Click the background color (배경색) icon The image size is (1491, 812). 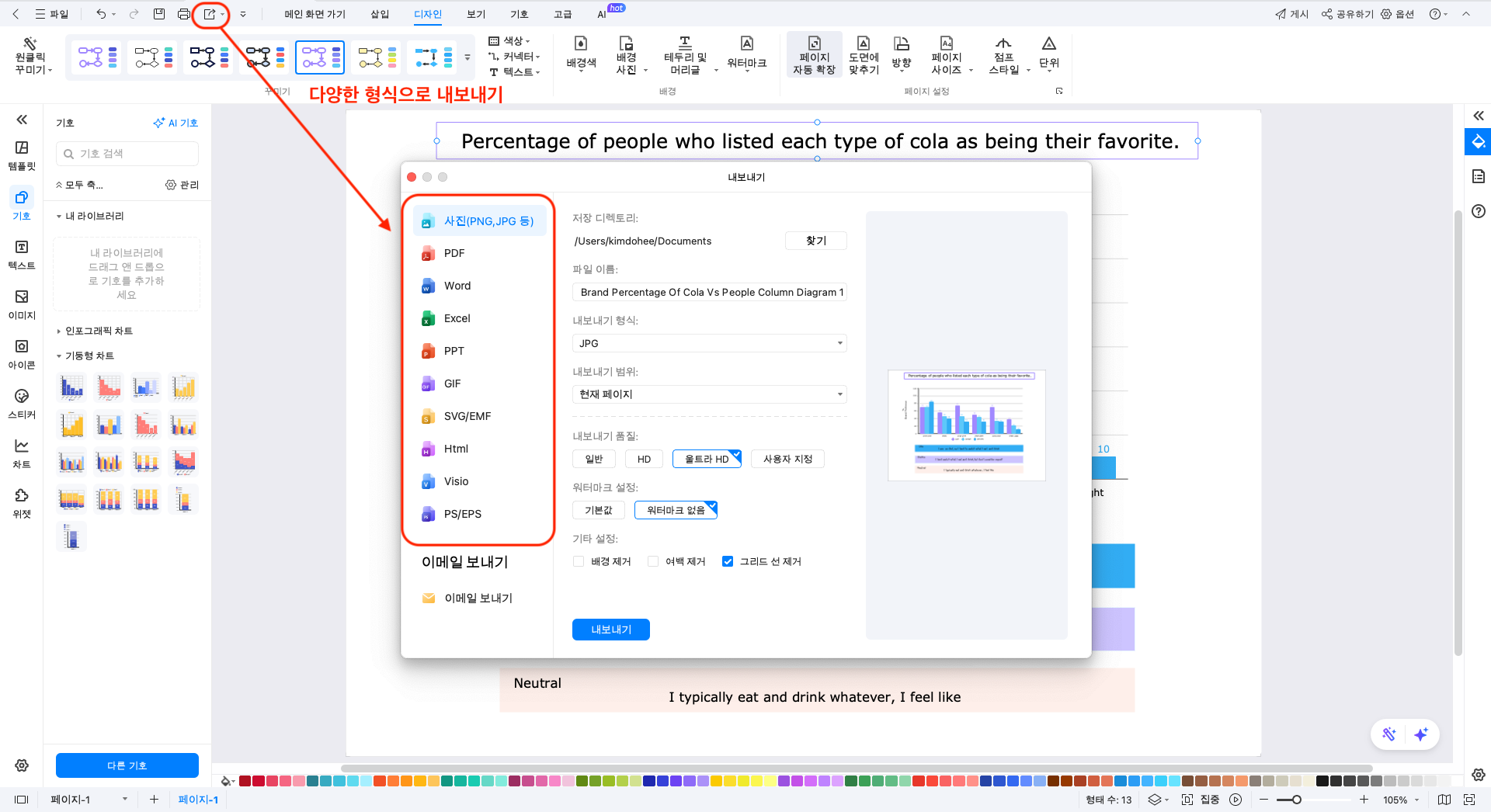tap(581, 53)
